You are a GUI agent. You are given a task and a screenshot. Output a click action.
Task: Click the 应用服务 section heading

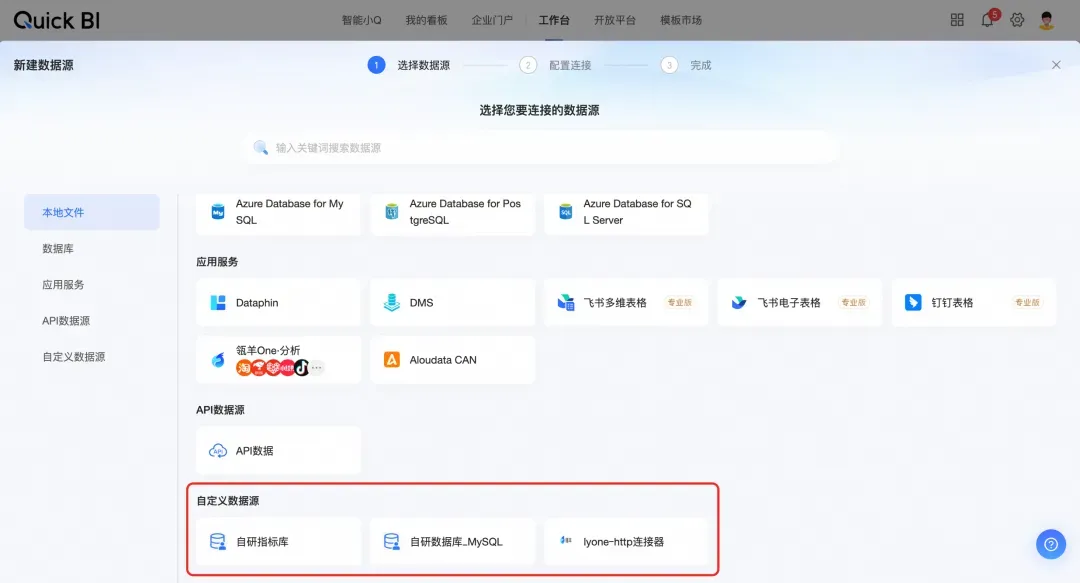tap(217, 262)
